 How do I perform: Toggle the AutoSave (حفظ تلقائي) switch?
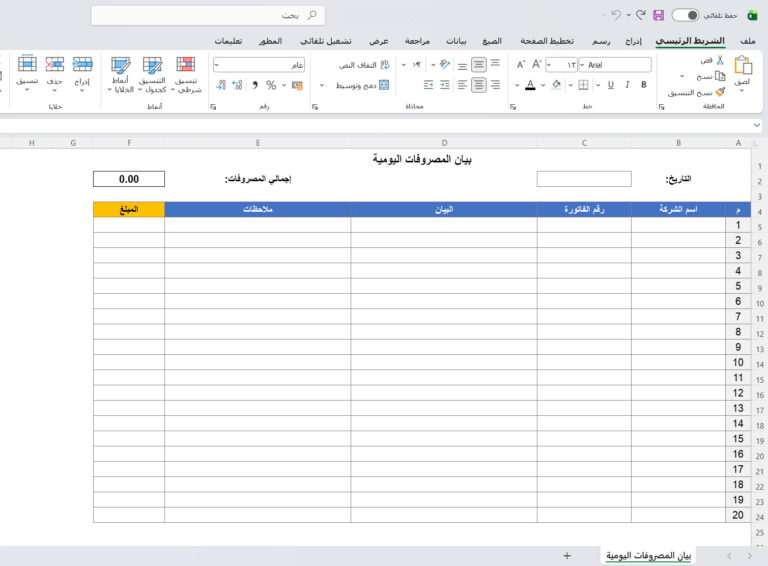[x=686, y=15]
